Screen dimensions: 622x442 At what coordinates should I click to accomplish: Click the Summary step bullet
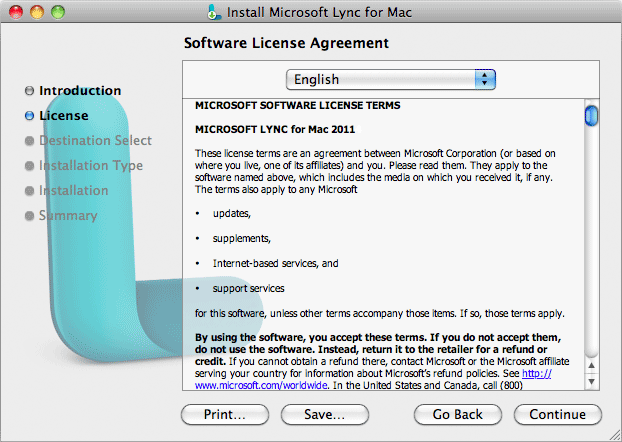pos(29,216)
